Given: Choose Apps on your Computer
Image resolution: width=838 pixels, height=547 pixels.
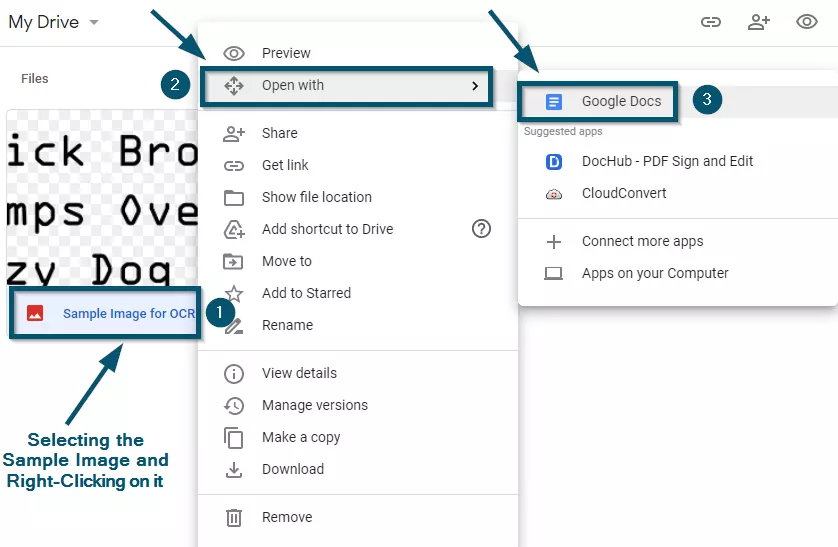Looking at the screenshot, I should click(x=678, y=274).
